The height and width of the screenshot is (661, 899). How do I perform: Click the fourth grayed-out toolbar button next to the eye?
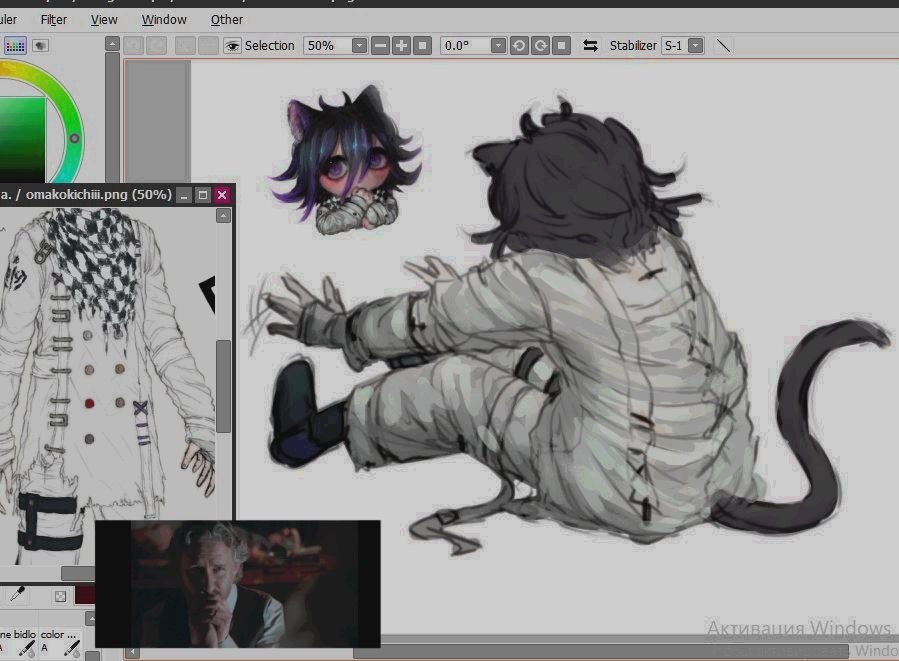click(x=208, y=46)
